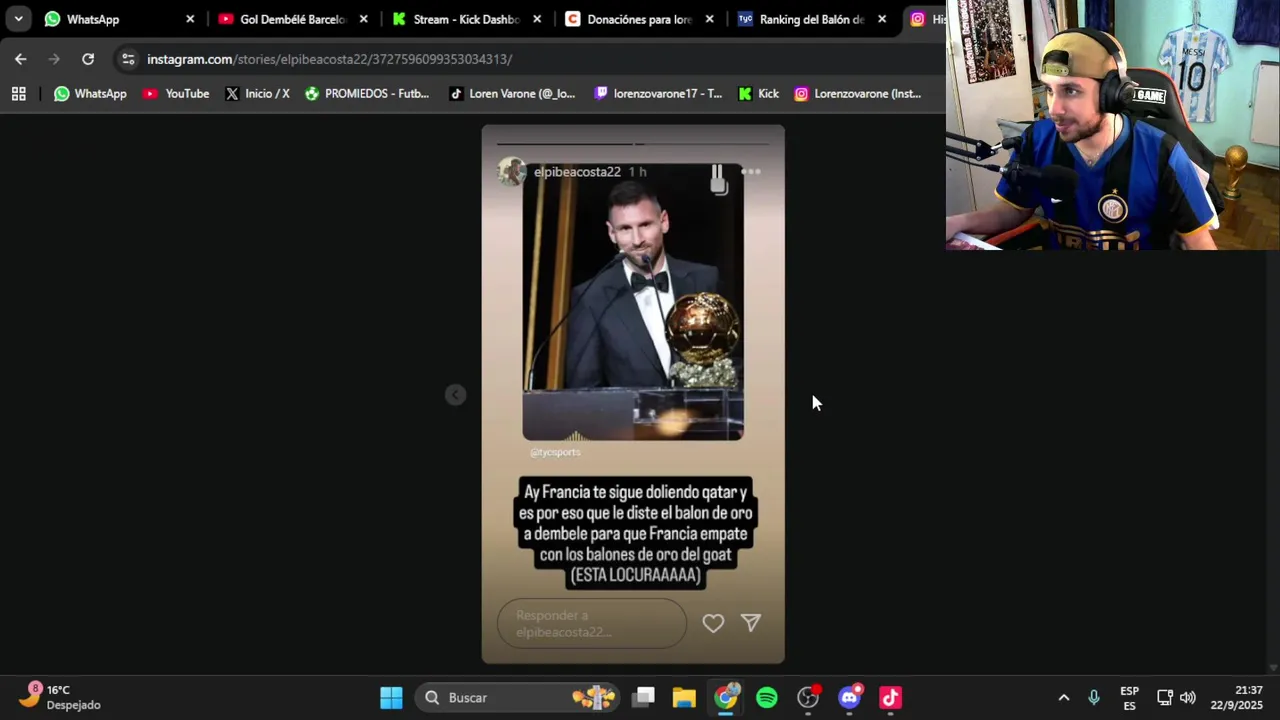The width and height of the screenshot is (1280, 720).
Task: Like the story with the heart icon
Action: point(713,623)
